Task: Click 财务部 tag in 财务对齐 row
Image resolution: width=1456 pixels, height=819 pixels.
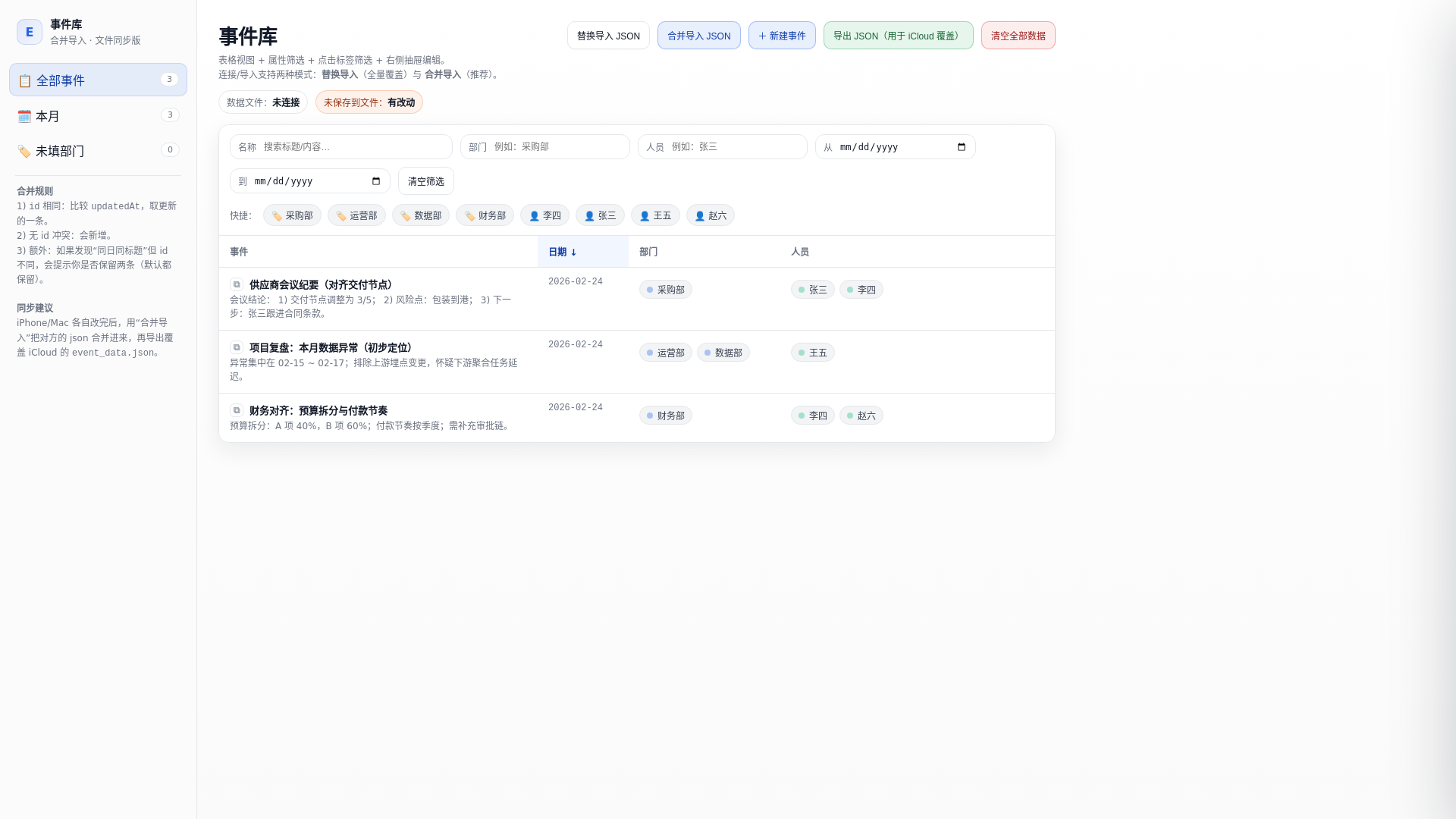Action: click(666, 416)
